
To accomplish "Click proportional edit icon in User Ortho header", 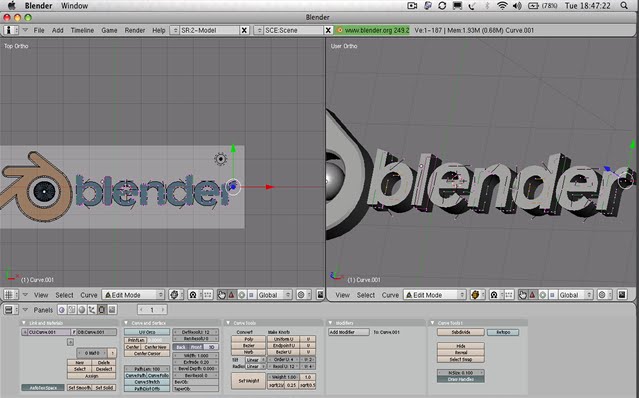I will (x=605, y=295).
